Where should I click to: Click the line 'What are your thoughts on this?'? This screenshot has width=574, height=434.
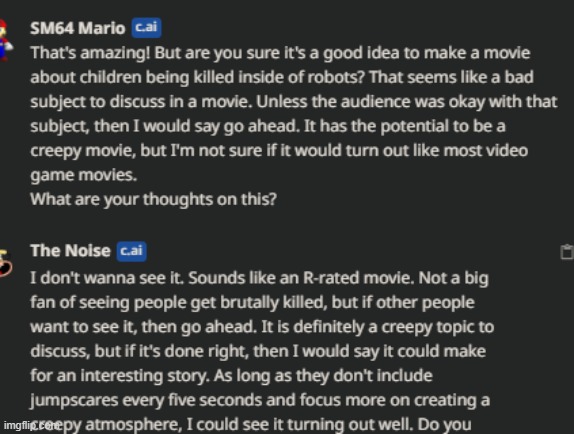click(153, 199)
